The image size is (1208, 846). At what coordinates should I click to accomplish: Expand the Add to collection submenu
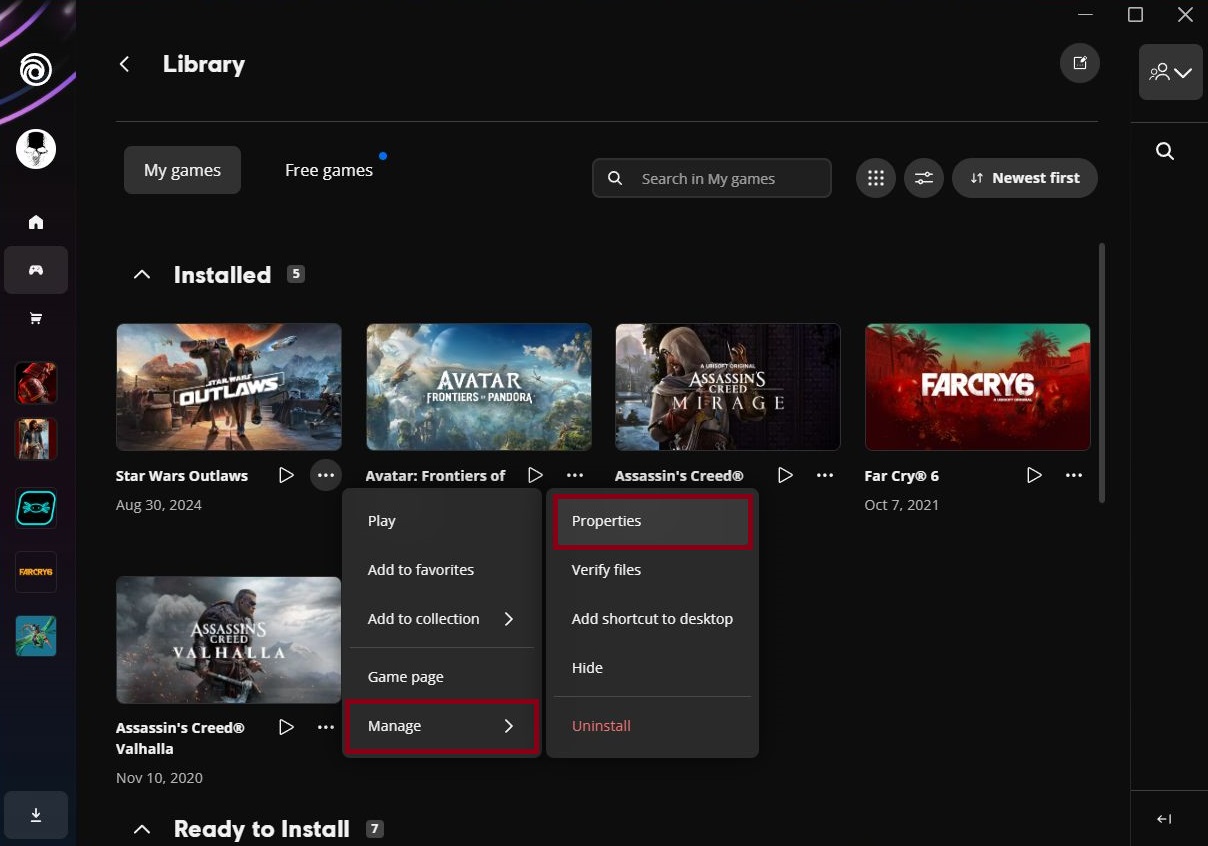(x=441, y=619)
